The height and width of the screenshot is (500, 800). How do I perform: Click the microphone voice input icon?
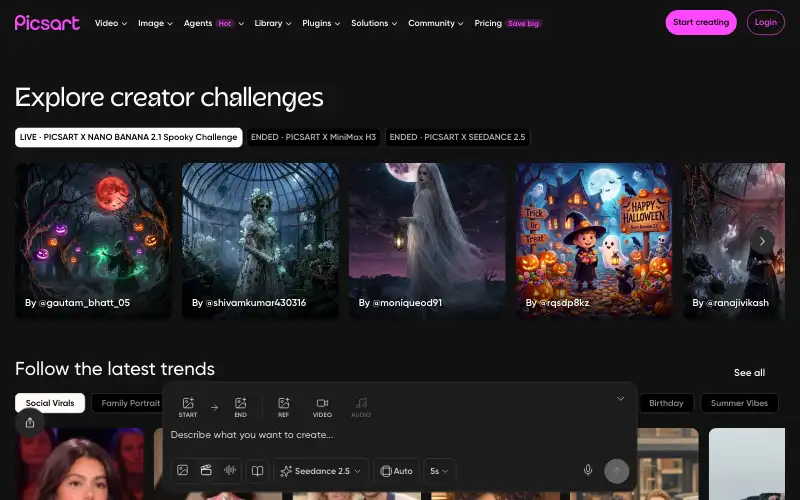click(x=588, y=470)
